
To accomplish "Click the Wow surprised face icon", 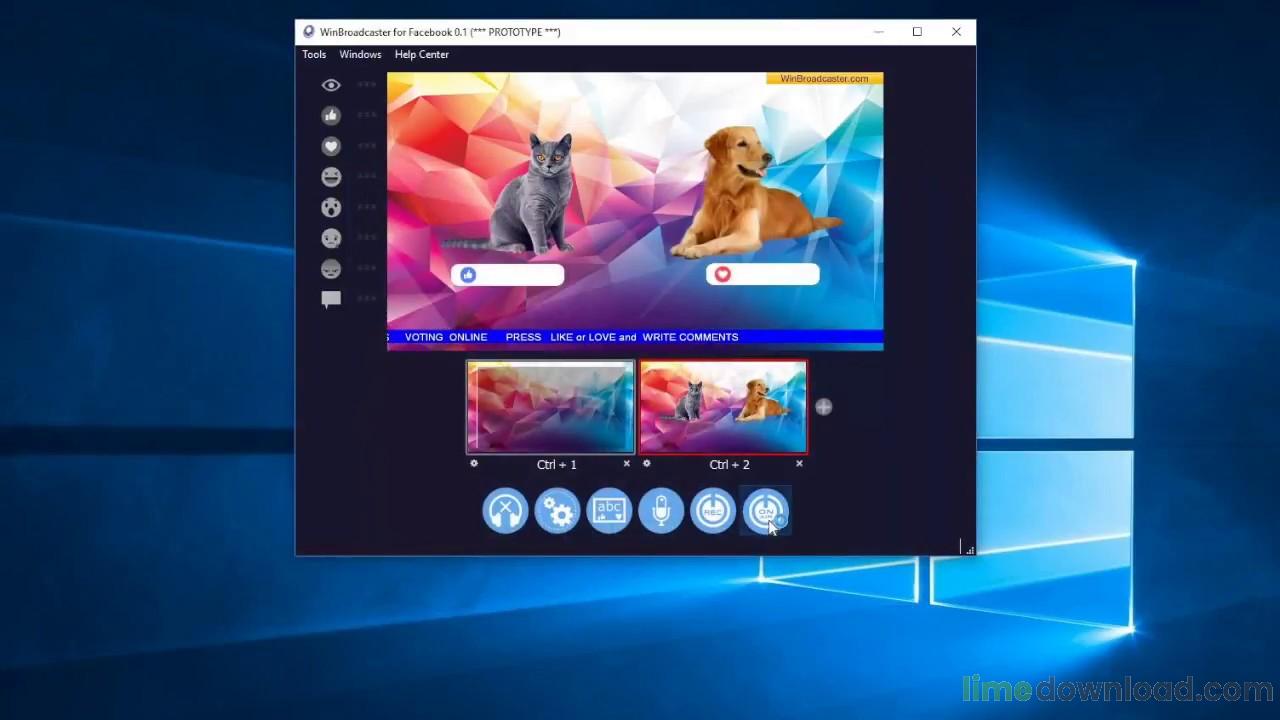I will [331, 208].
